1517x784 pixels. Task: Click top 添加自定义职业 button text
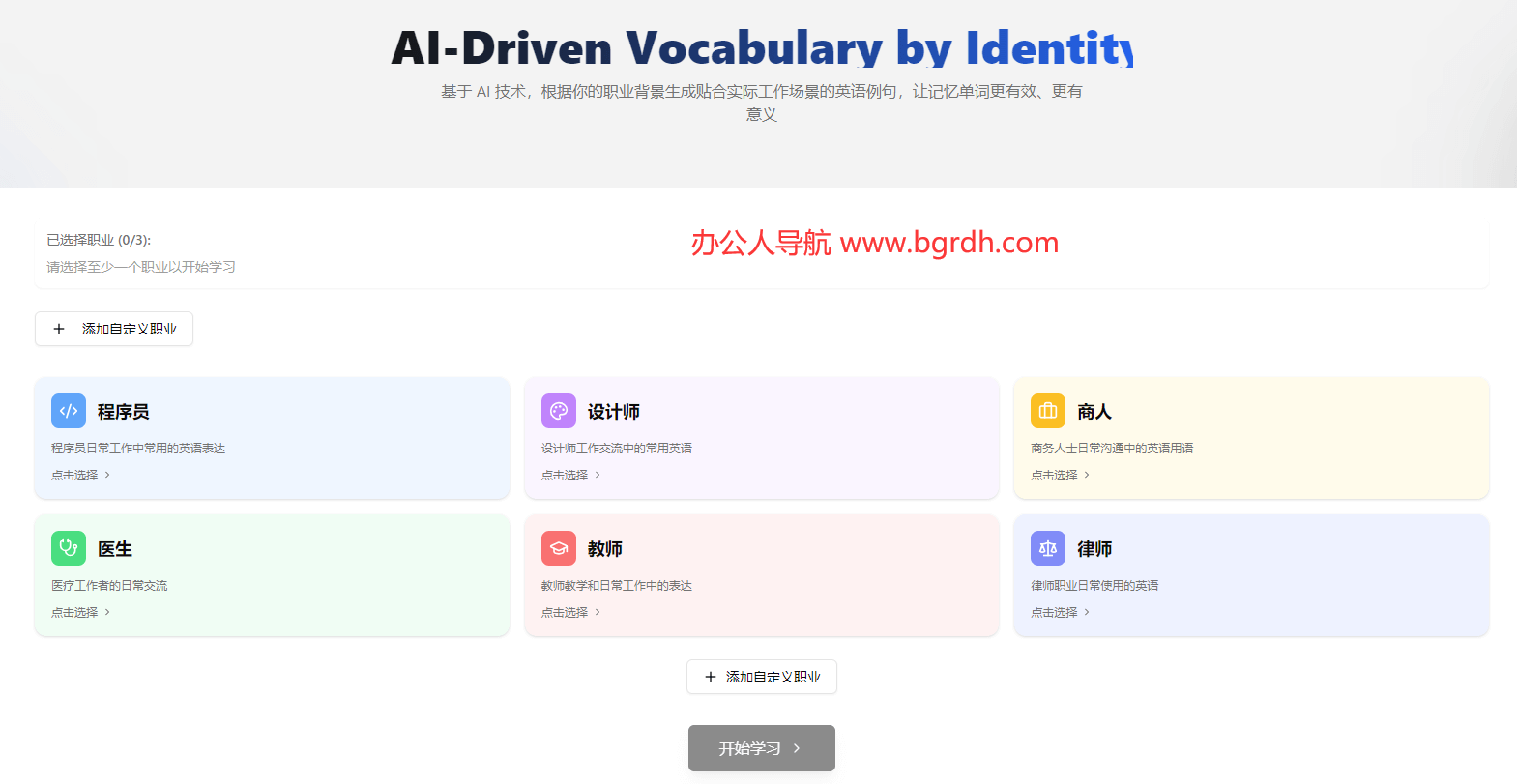point(130,329)
